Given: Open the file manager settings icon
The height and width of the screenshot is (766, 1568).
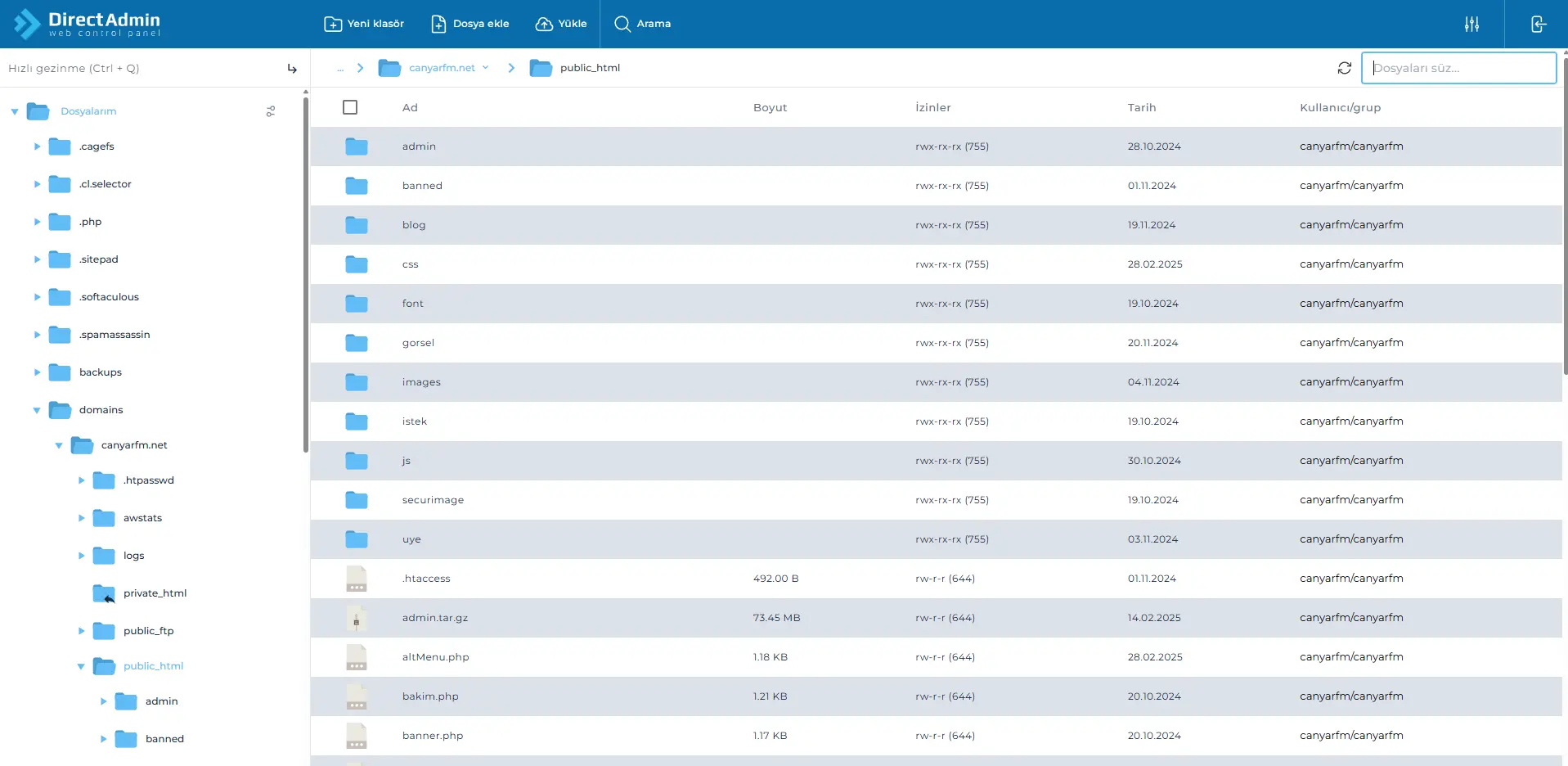Looking at the screenshot, I should [x=1471, y=24].
